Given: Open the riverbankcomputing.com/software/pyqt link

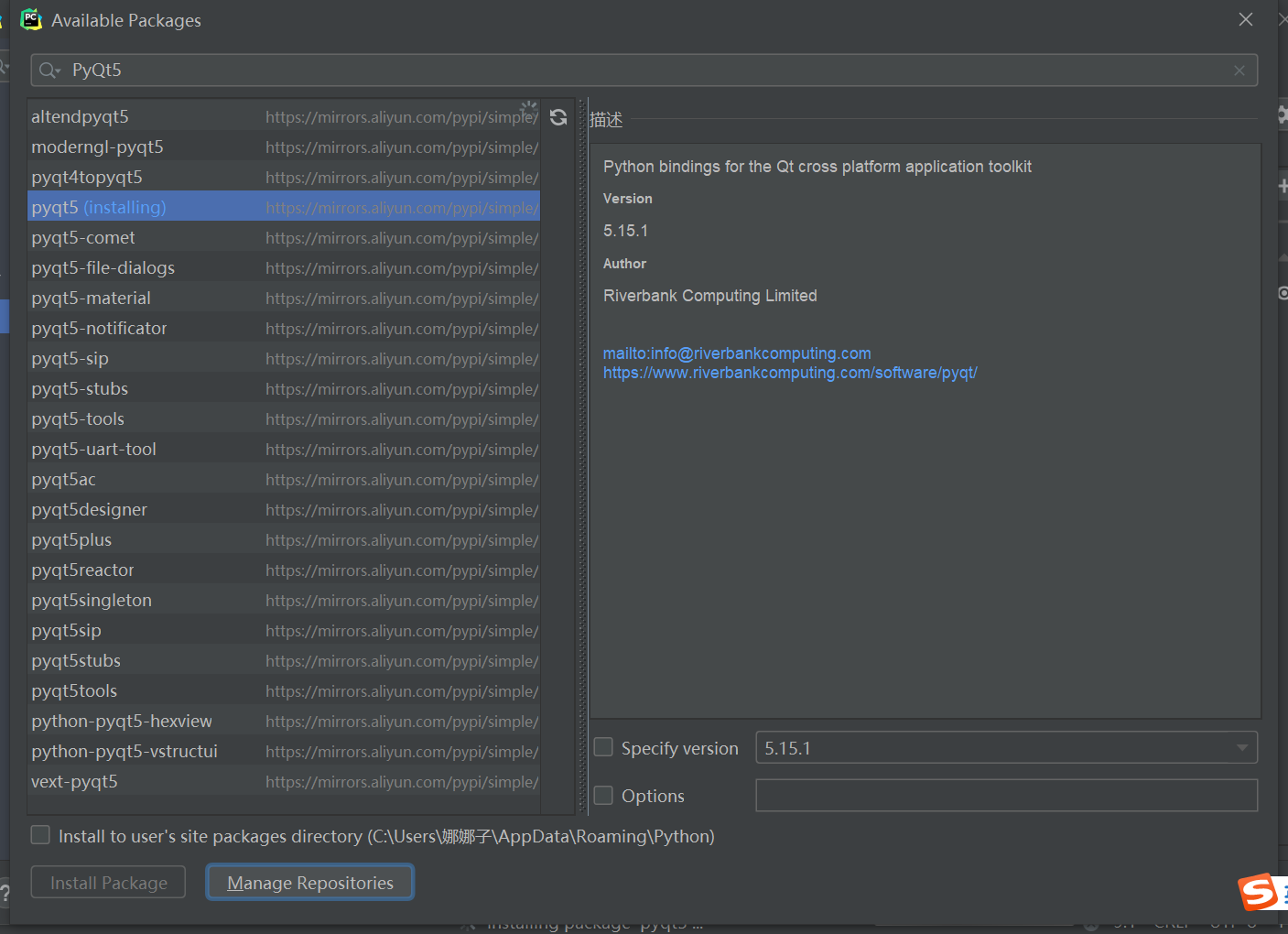Looking at the screenshot, I should tap(790, 373).
